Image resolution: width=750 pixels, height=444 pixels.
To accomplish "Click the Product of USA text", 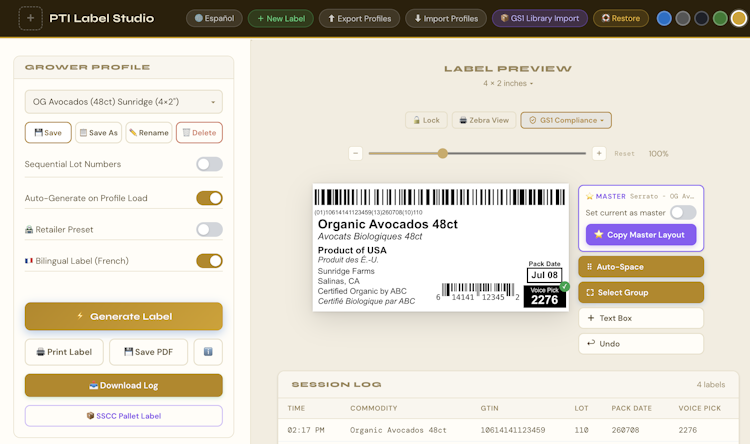I will [352, 250].
